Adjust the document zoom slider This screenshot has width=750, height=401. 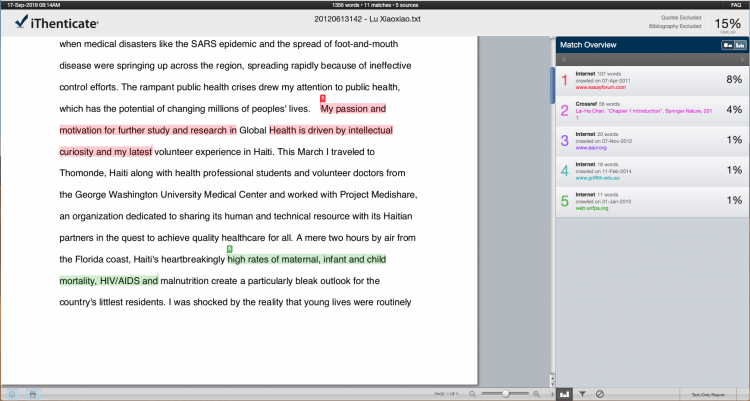pyautogui.click(x=506, y=394)
